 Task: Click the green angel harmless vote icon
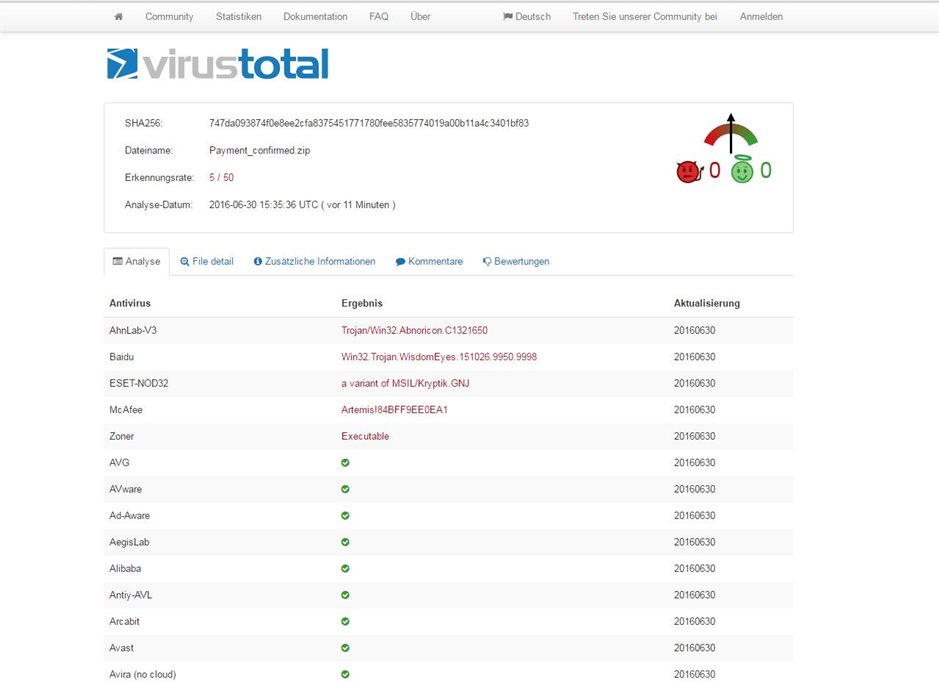point(742,169)
